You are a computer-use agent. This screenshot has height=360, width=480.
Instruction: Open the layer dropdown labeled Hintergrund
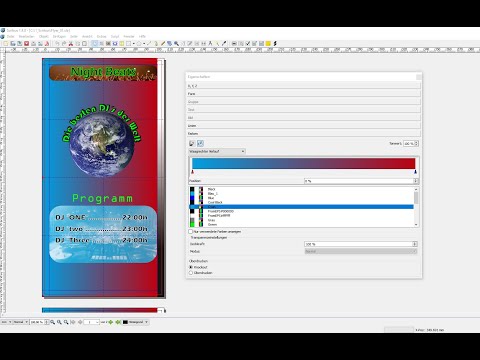[136, 322]
